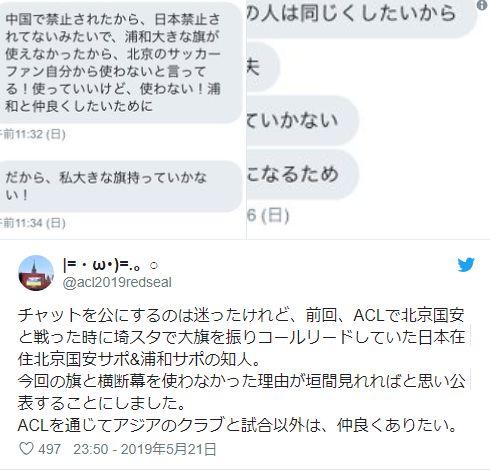This screenshot has height=476, width=490.
Task: Click the heart like icon
Action: (26, 449)
